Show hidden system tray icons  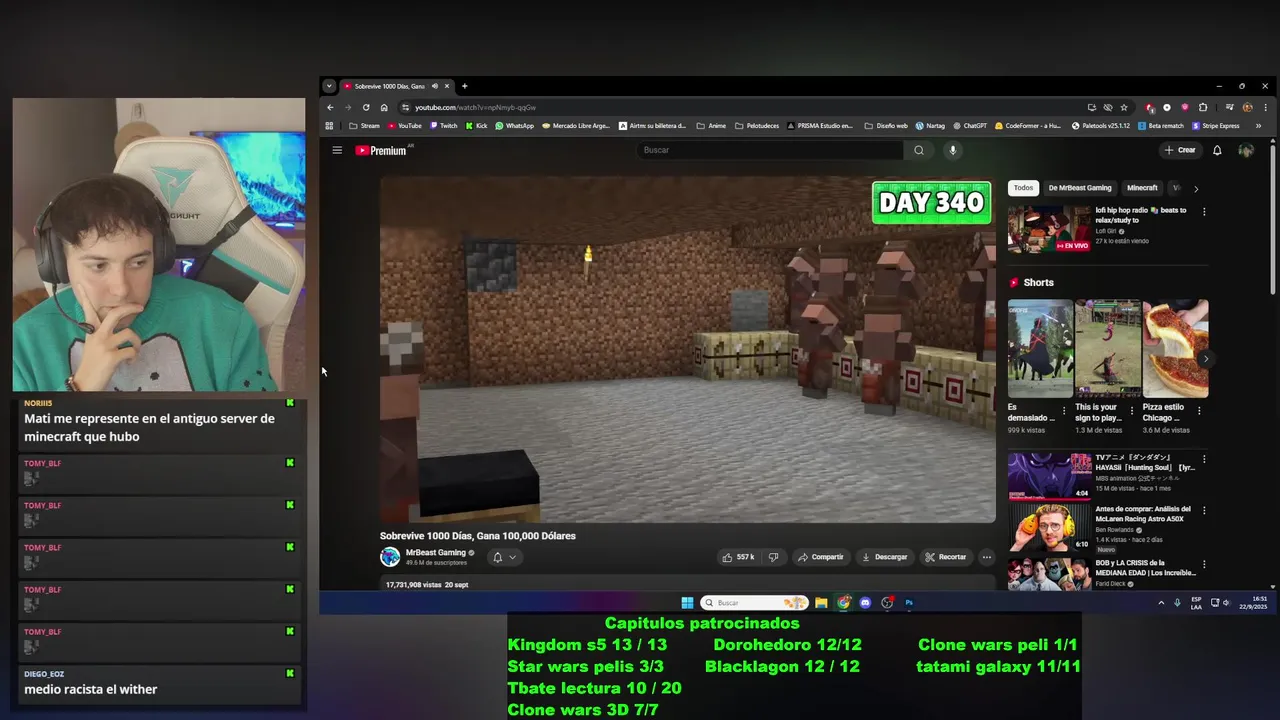click(1161, 603)
